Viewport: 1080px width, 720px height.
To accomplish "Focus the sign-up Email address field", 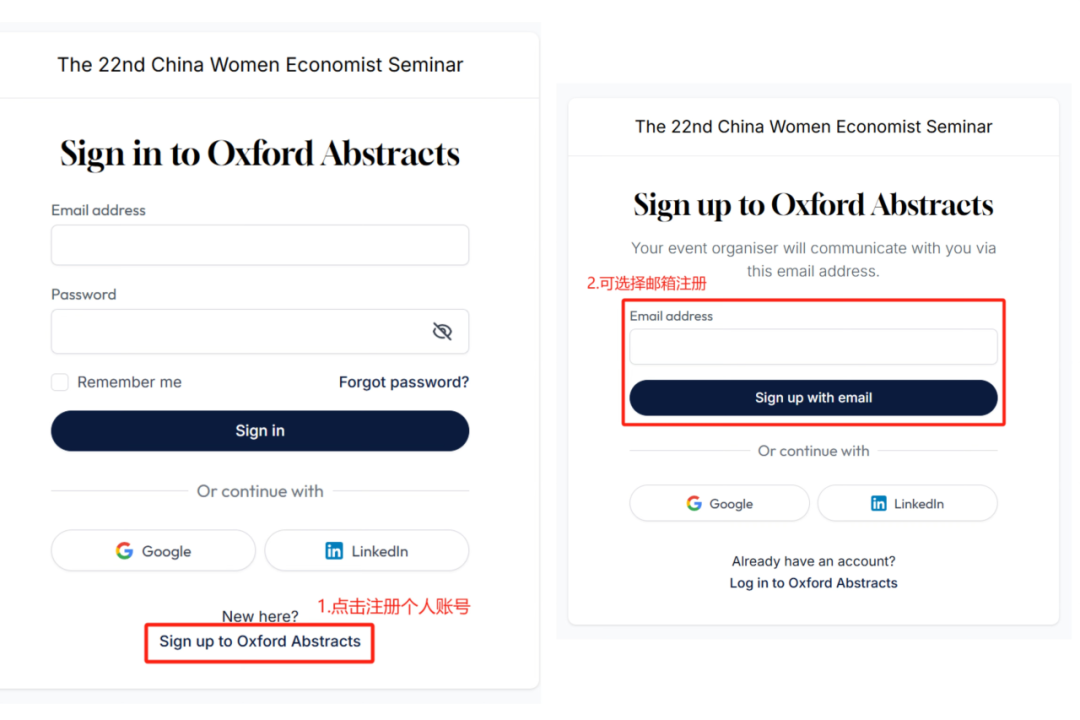I will (x=813, y=347).
